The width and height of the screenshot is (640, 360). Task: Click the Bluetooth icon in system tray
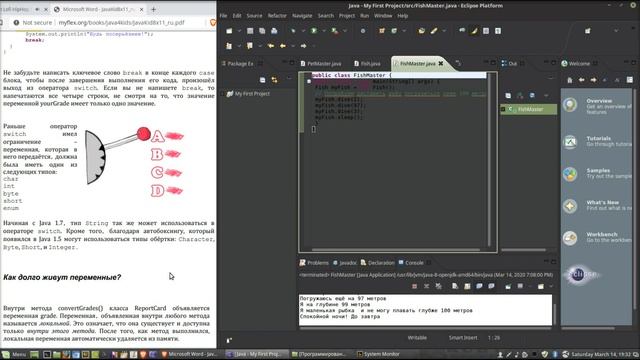click(555, 354)
